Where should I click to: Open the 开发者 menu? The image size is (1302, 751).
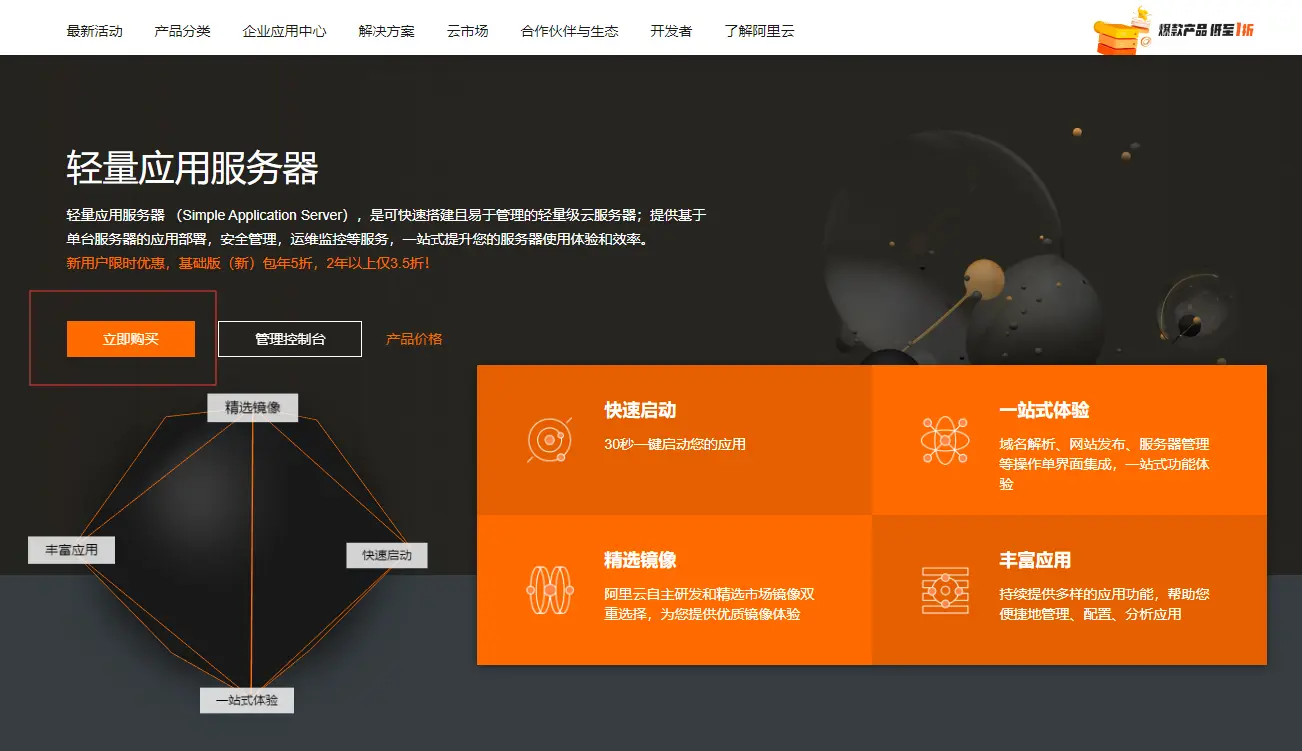click(671, 31)
